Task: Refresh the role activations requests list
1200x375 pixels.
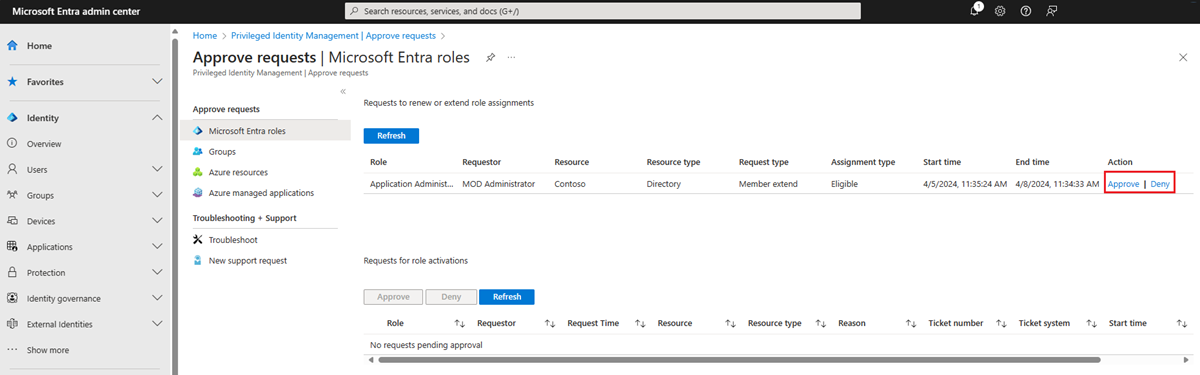Action: (507, 297)
